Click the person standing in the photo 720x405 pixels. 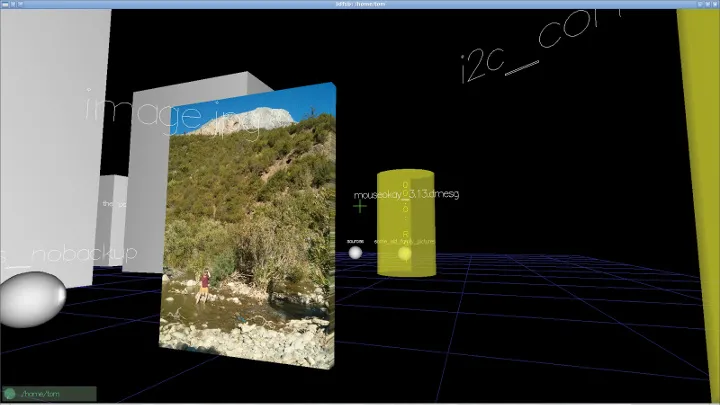[203, 286]
